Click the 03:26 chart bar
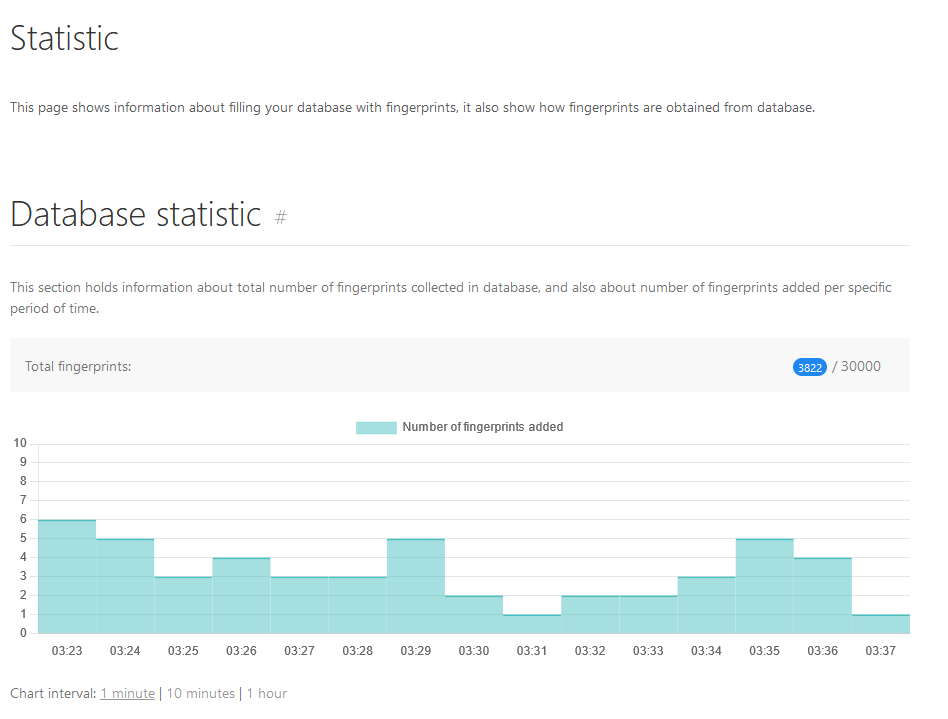Image resolution: width=948 pixels, height=719 pixels. click(241, 596)
